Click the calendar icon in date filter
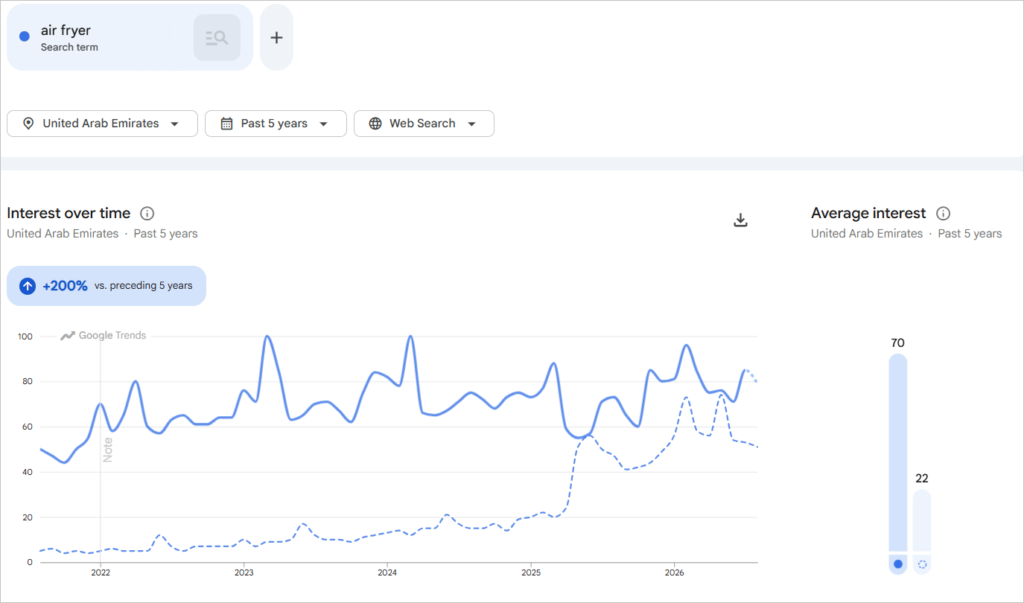This screenshot has height=603, width=1024. pos(227,123)
